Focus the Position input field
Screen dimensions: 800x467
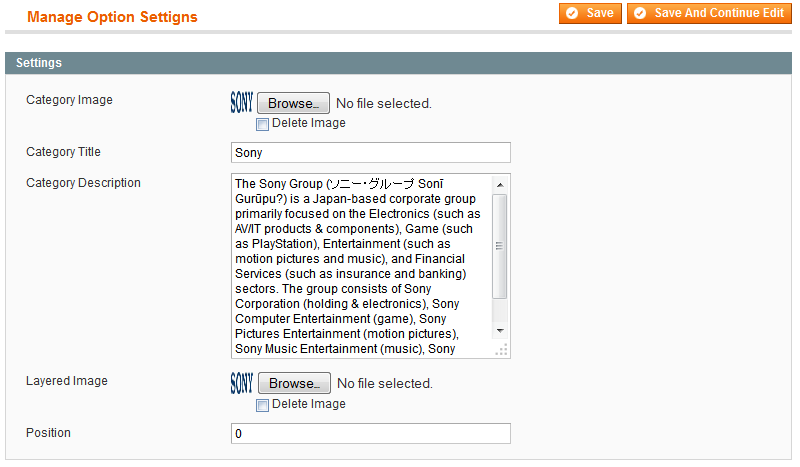pyautogui.click(x=370, y=433)
